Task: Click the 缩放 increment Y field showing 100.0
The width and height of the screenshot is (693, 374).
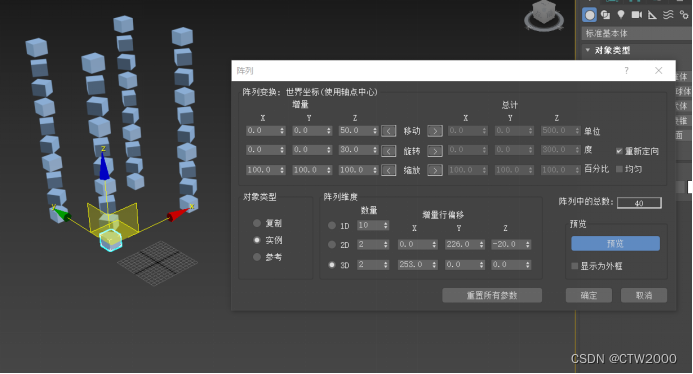Action: click(308, 170)
